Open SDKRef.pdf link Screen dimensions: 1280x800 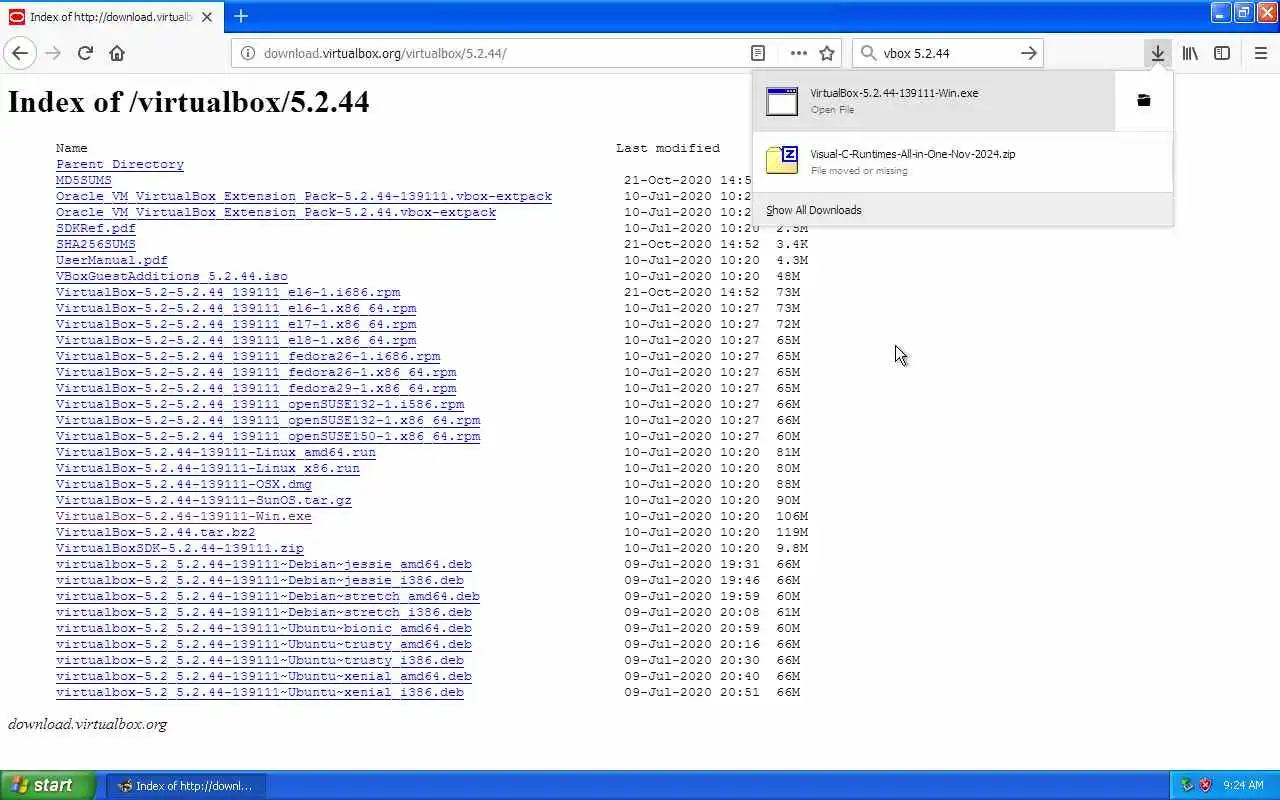point(96,228)
